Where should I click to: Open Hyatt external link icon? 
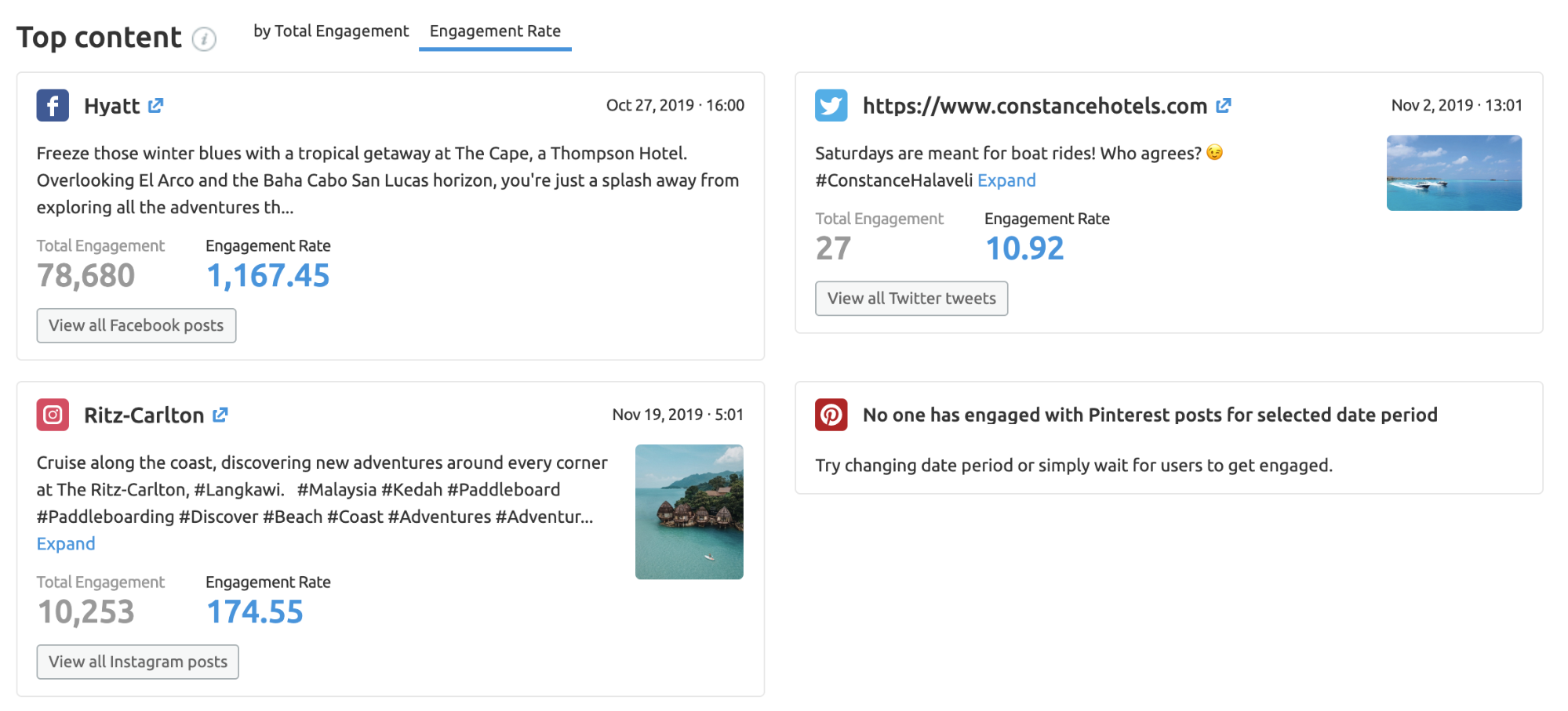pos(155,105)
